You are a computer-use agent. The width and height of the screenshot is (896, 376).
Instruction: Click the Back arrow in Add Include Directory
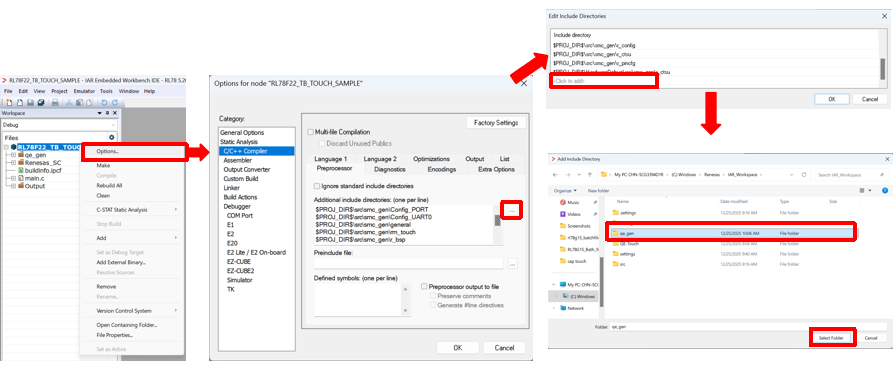pyautogui.click(x=555, y=174)
